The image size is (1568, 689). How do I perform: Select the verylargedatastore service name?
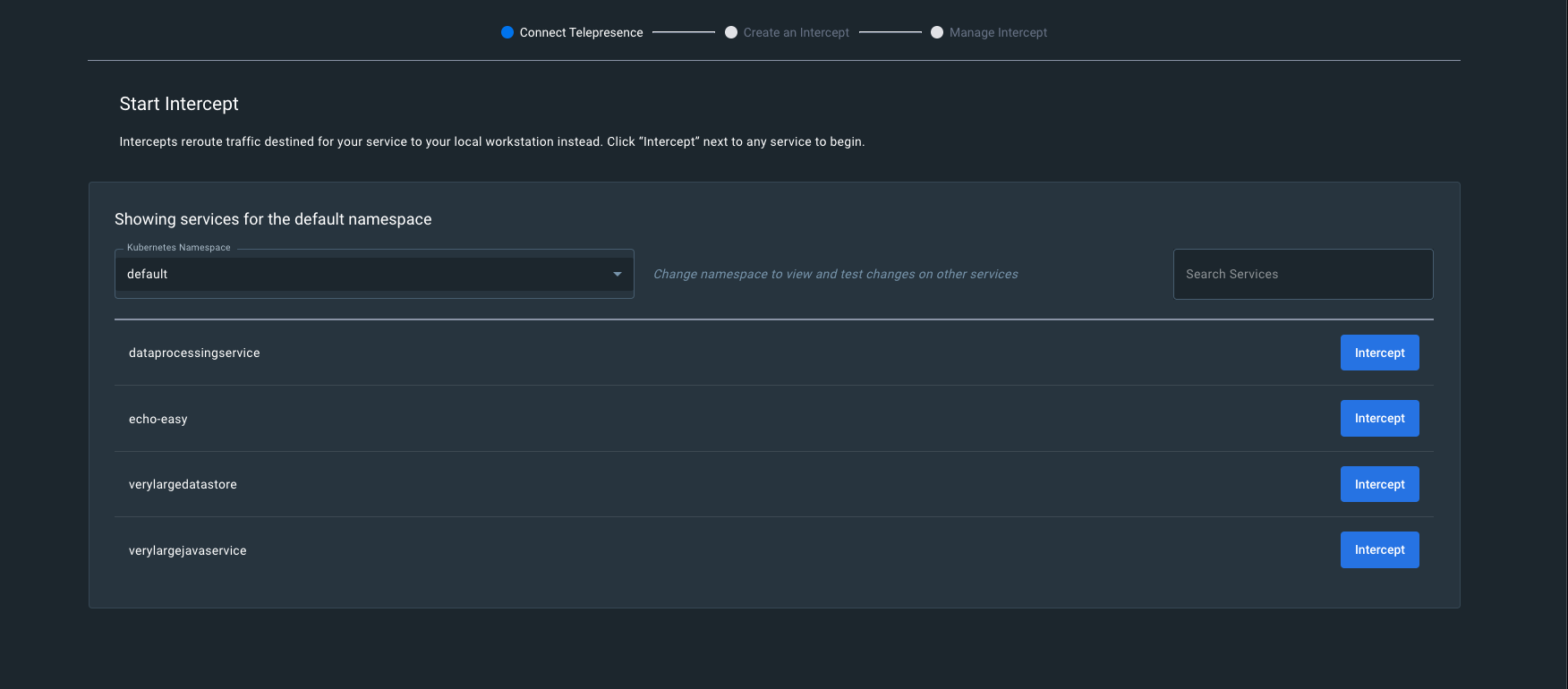[183, 484]
